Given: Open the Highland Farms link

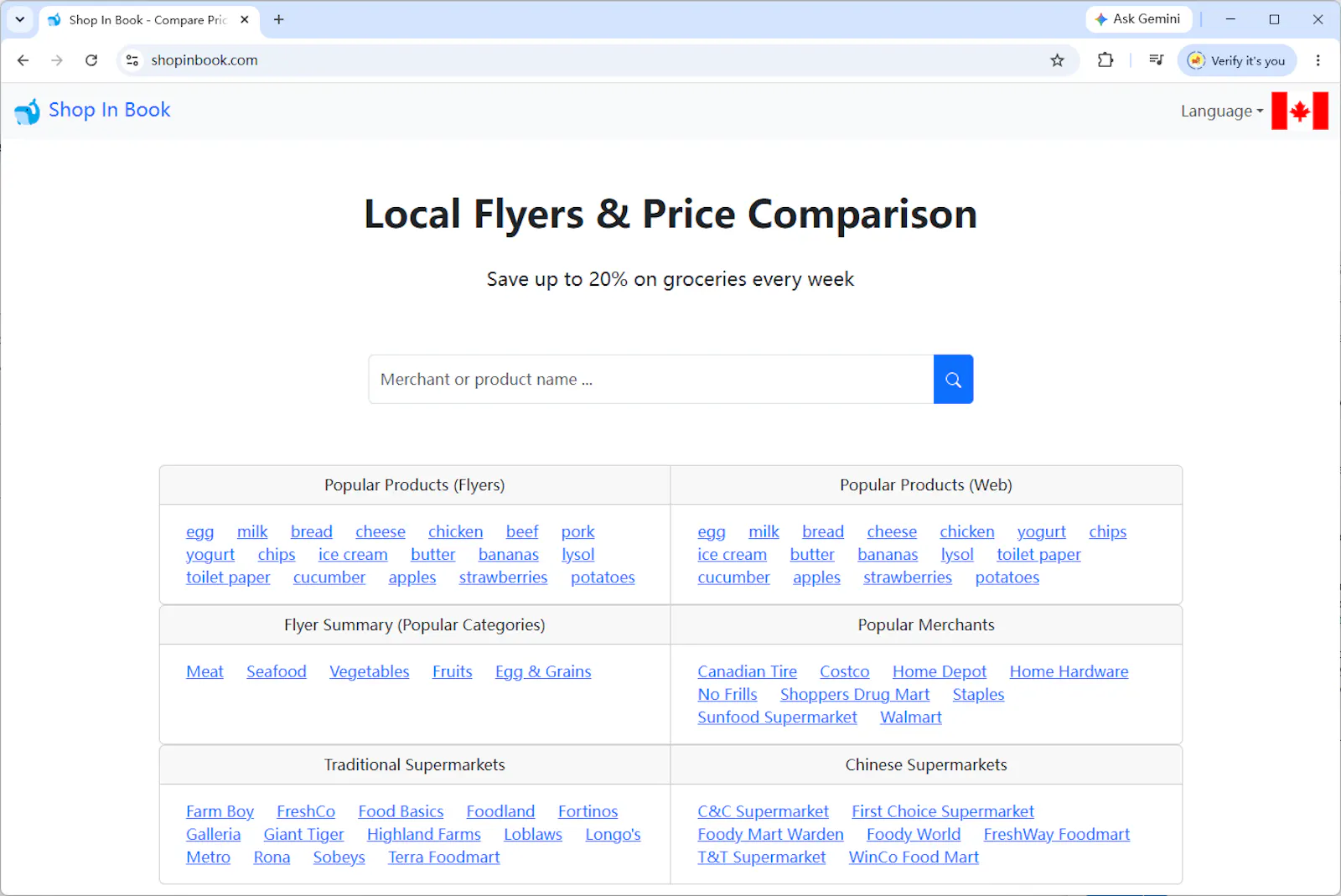Looking at the screenshot, I should pyautogui.click(x=424, y=834).
